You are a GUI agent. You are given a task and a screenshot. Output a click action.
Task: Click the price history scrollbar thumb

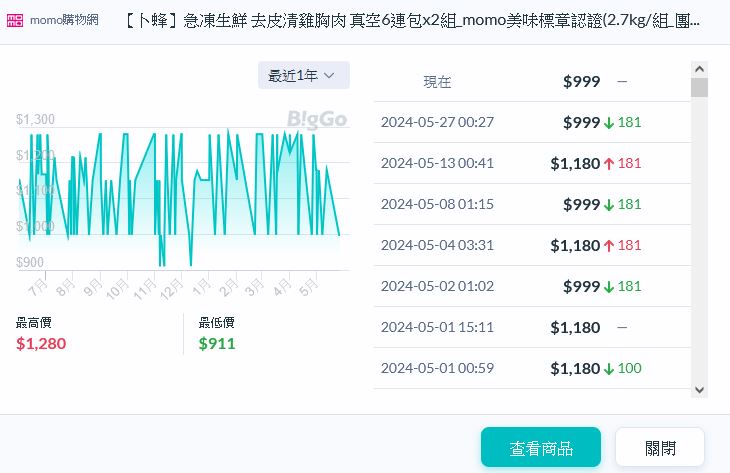pyautogui.click(x=699, y=87)
